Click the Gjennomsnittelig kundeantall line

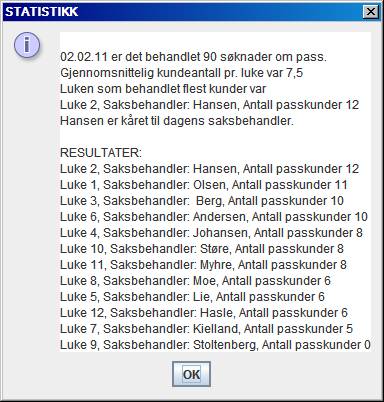[181, 73]
